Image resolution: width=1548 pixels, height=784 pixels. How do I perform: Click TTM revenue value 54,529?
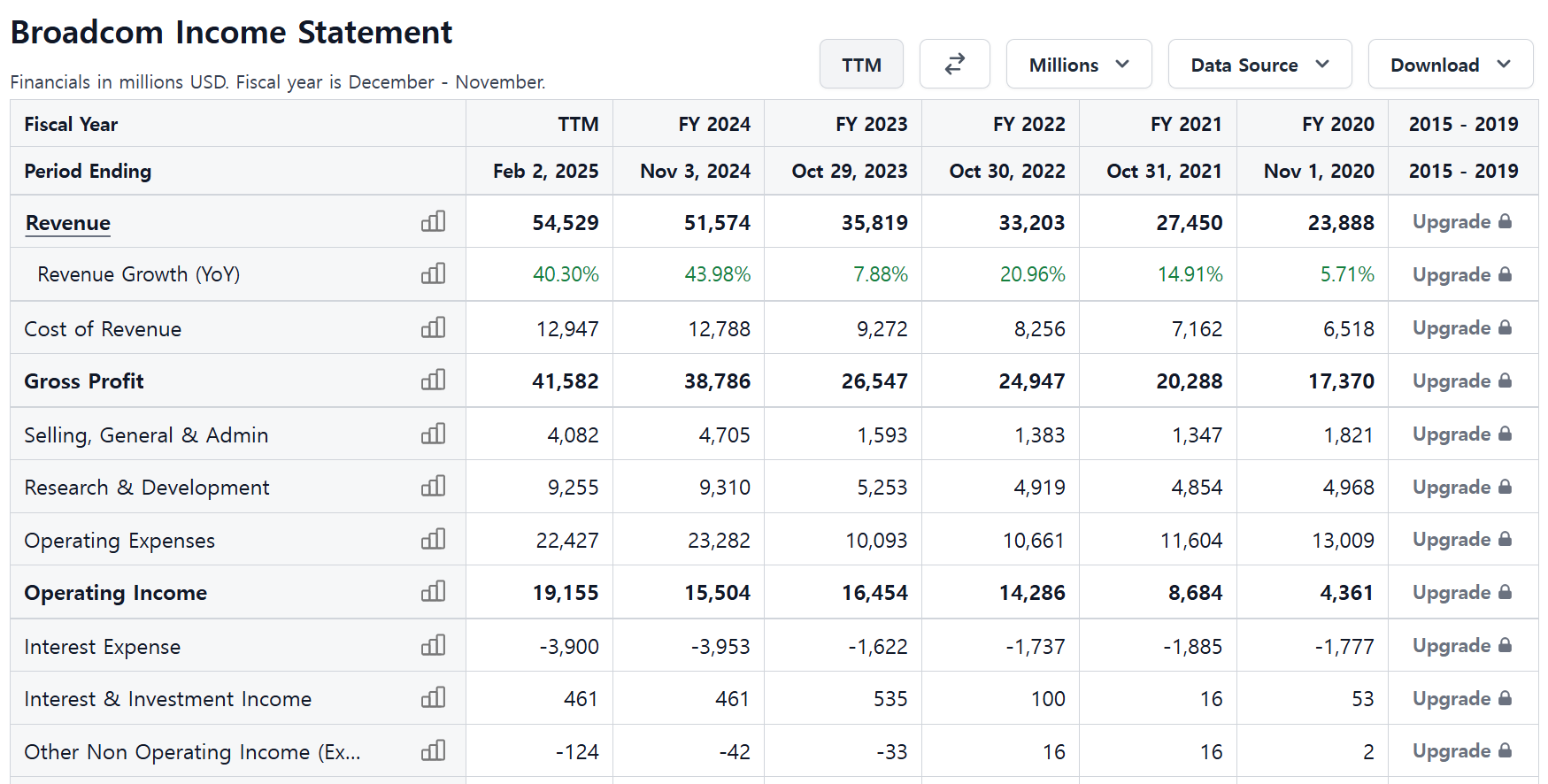566,223
